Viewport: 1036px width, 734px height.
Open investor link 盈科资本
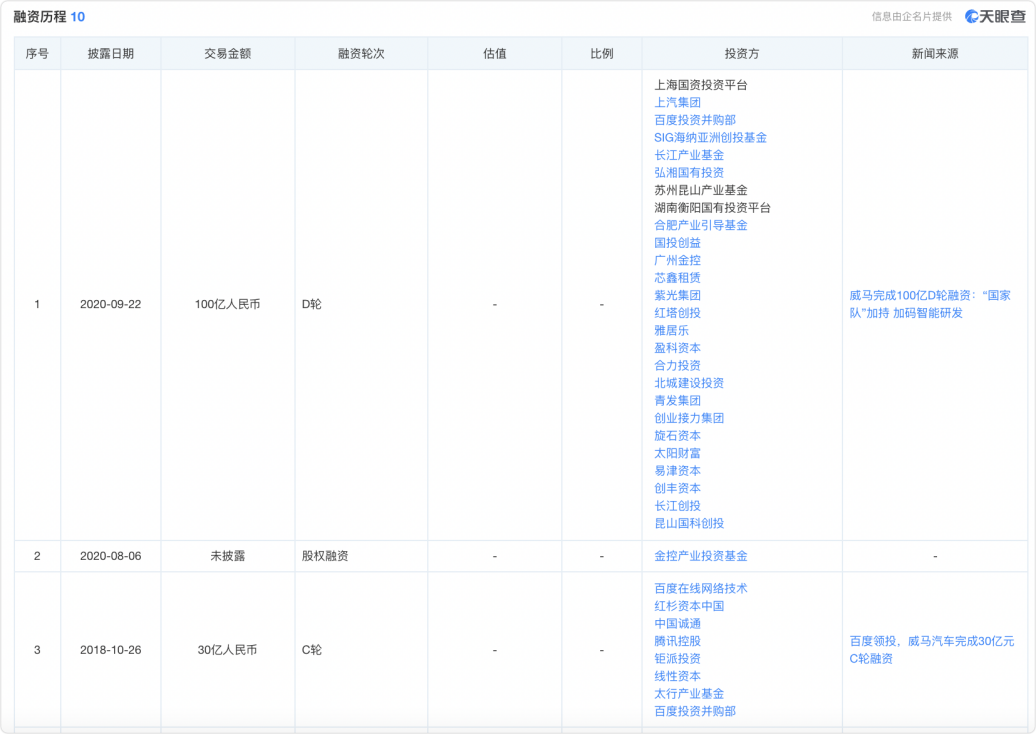[677, 348]
